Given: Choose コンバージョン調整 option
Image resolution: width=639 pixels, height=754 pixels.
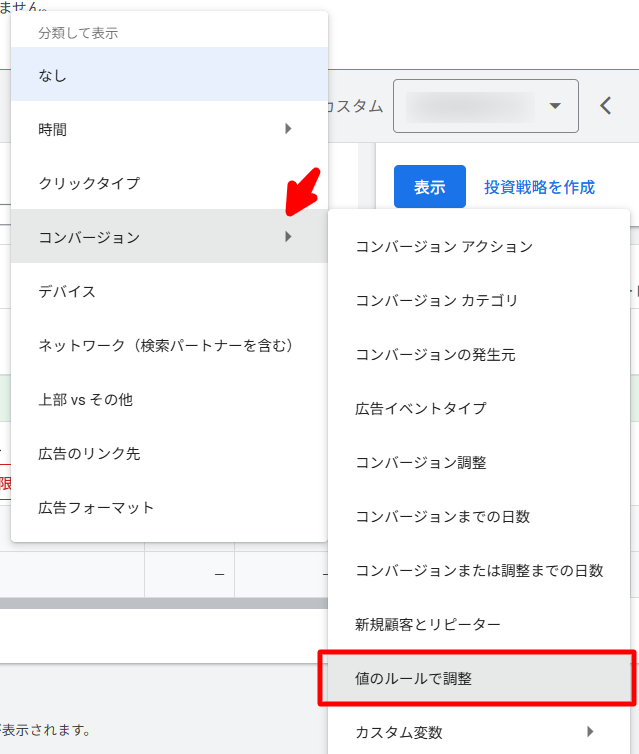Looking at the screenshot, I should [479, 462].
